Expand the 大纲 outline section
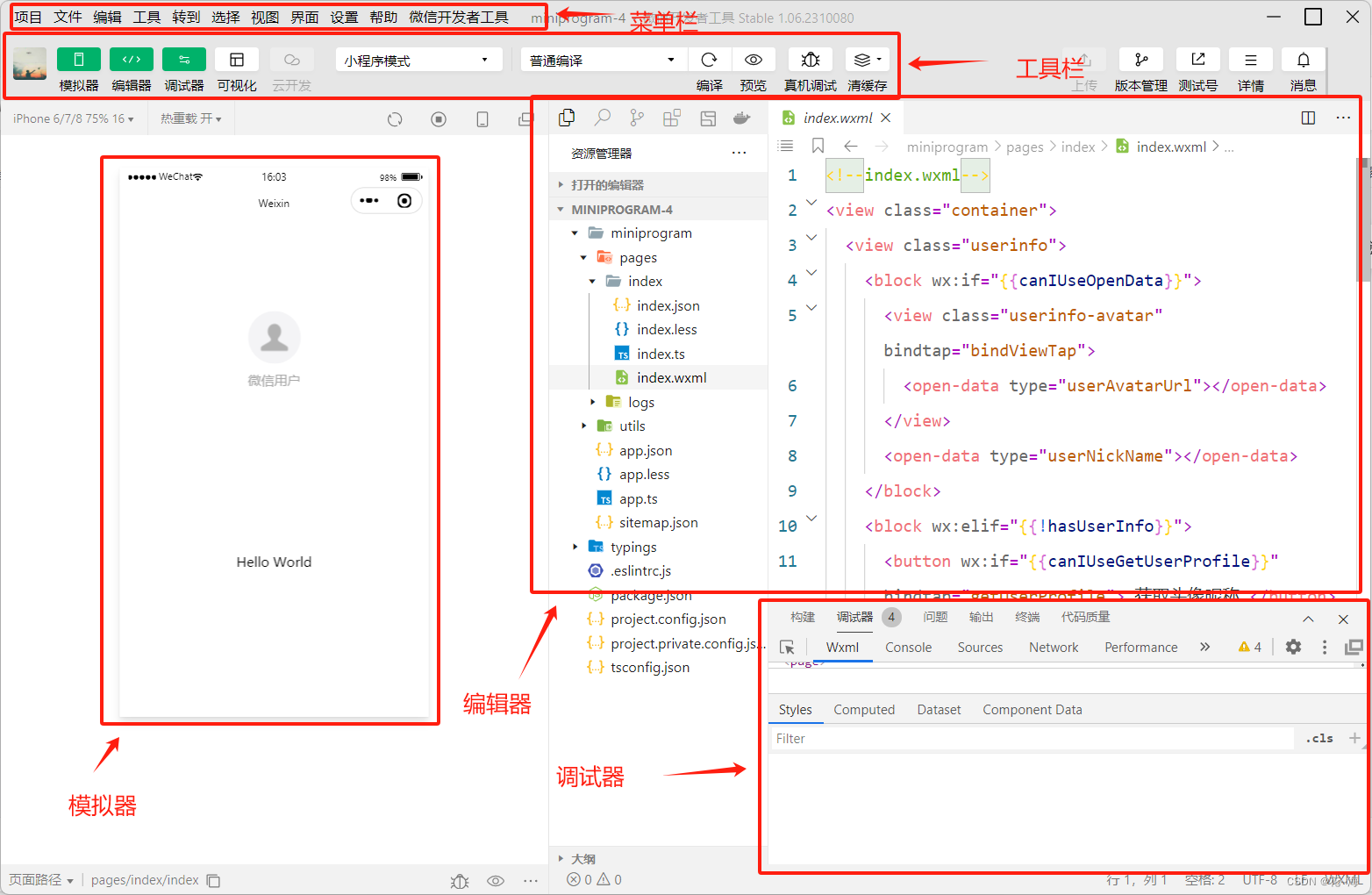 click(x=658, y=859)
